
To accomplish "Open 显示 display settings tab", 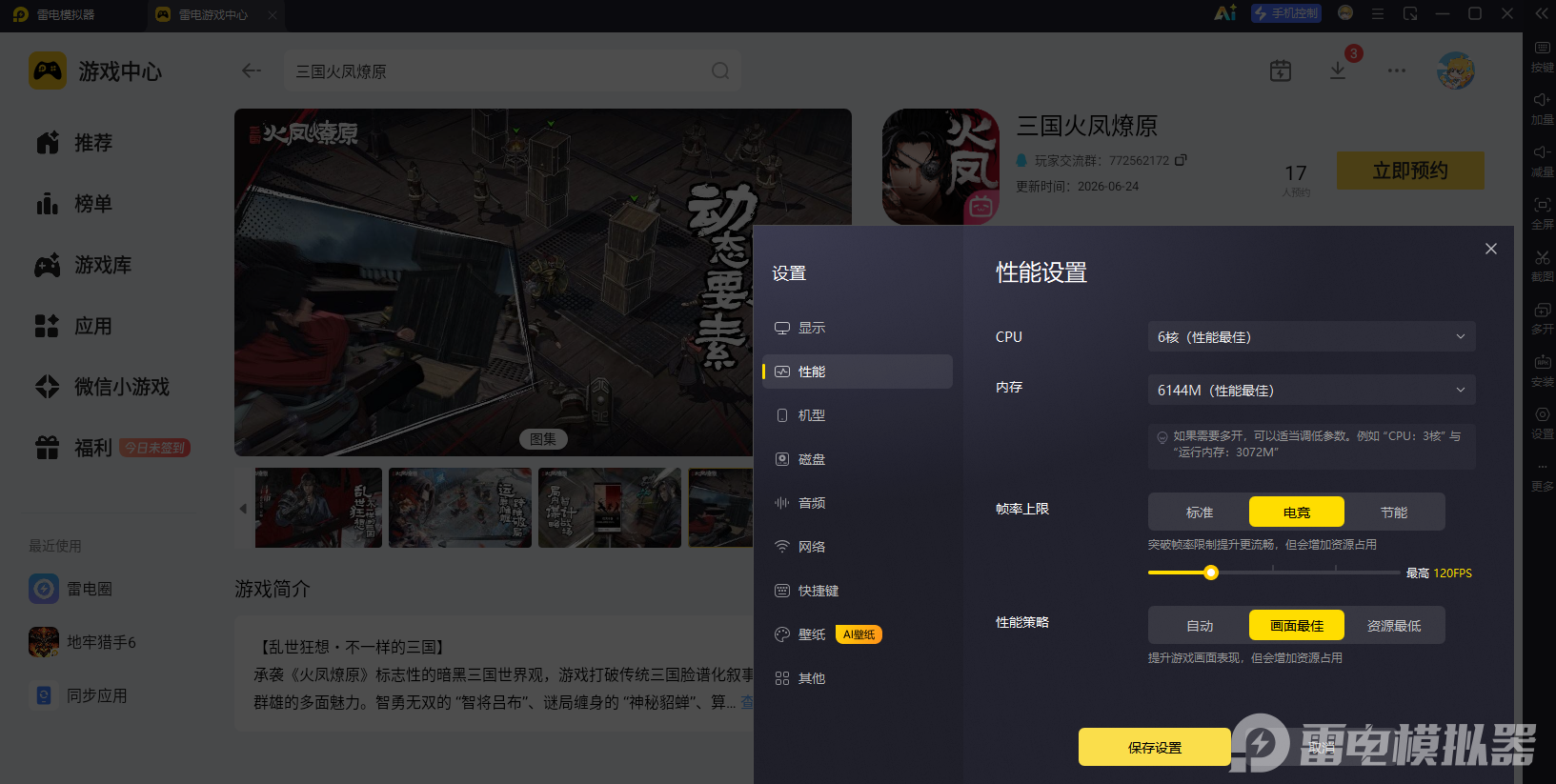I will (858, 328).
